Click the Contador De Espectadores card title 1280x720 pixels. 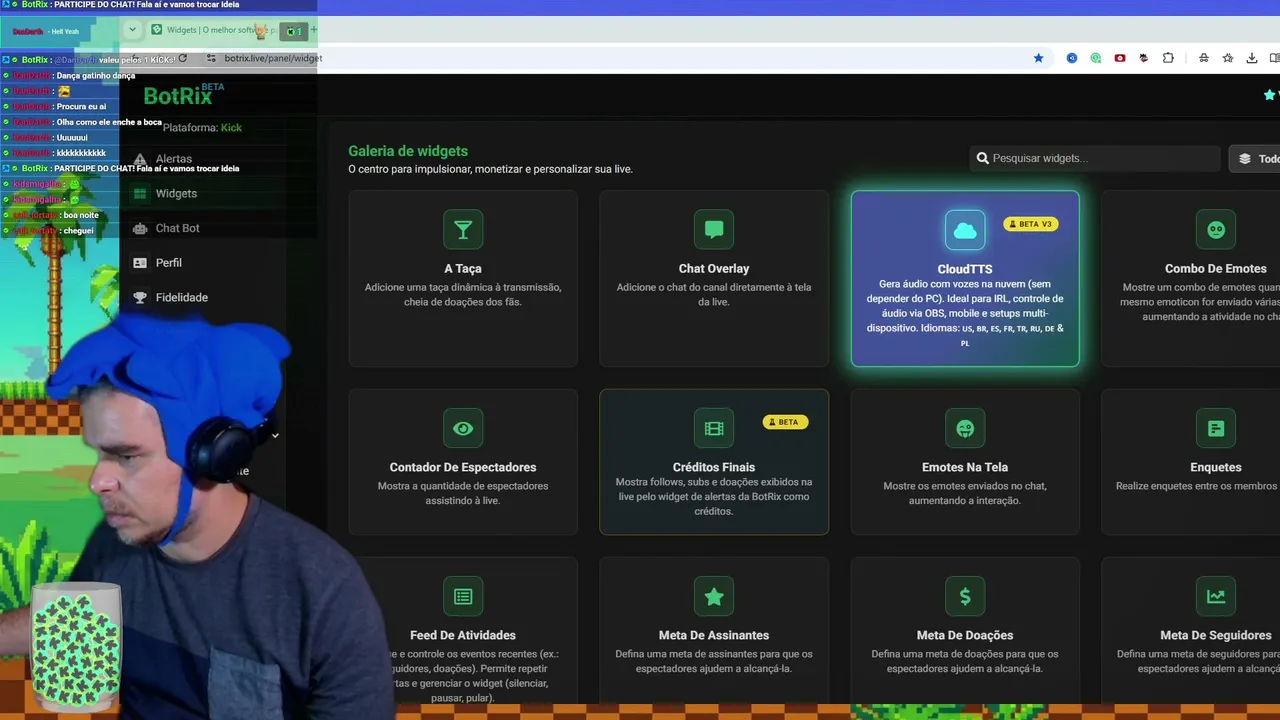point(463,467)
